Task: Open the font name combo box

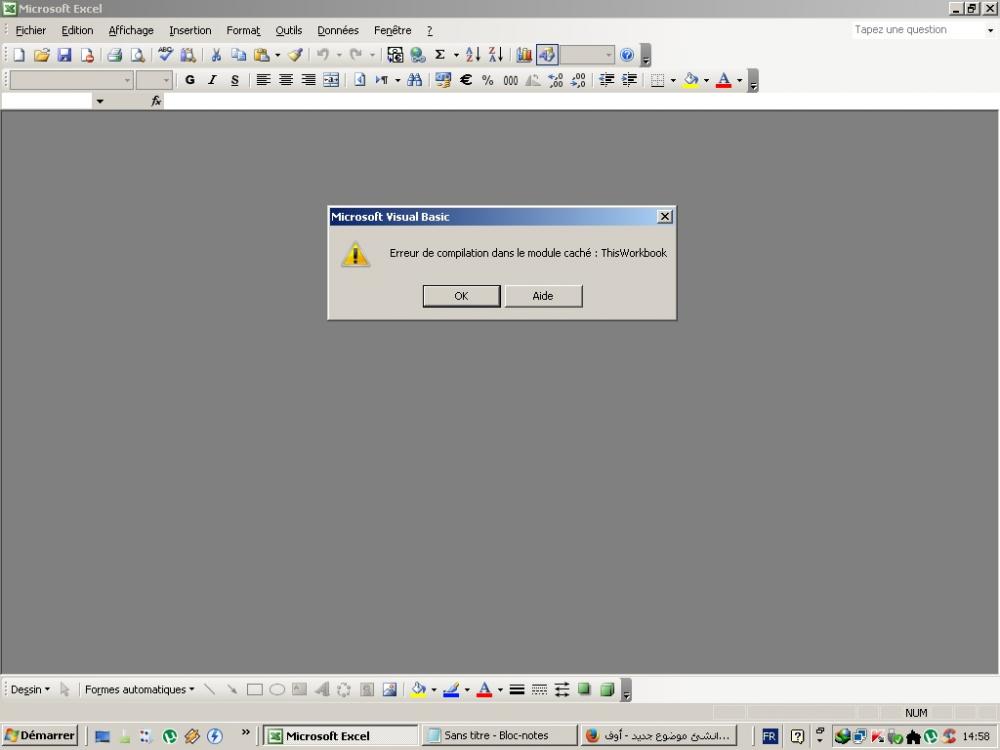Action: click(71, 80)
